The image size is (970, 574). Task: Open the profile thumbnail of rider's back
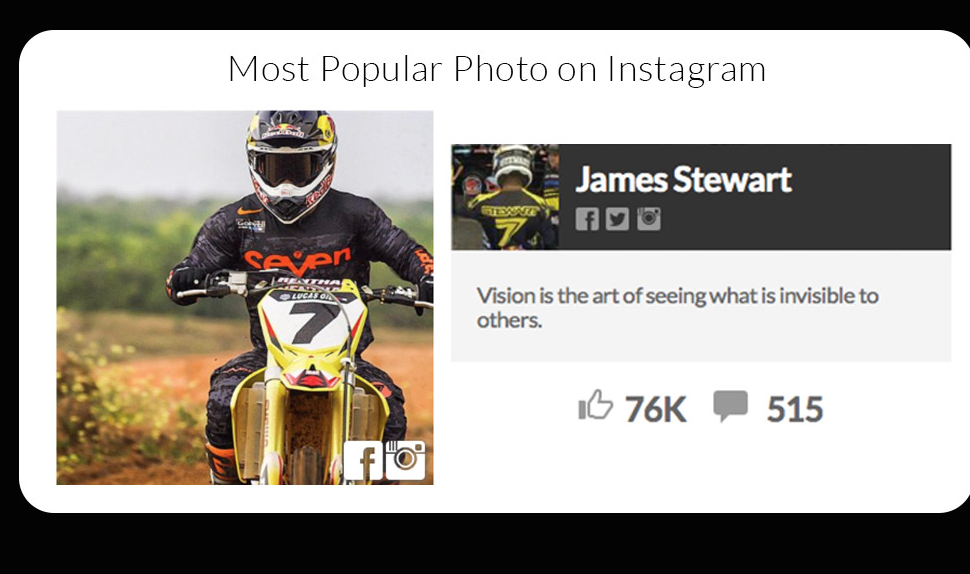click(x=505, y=197)
